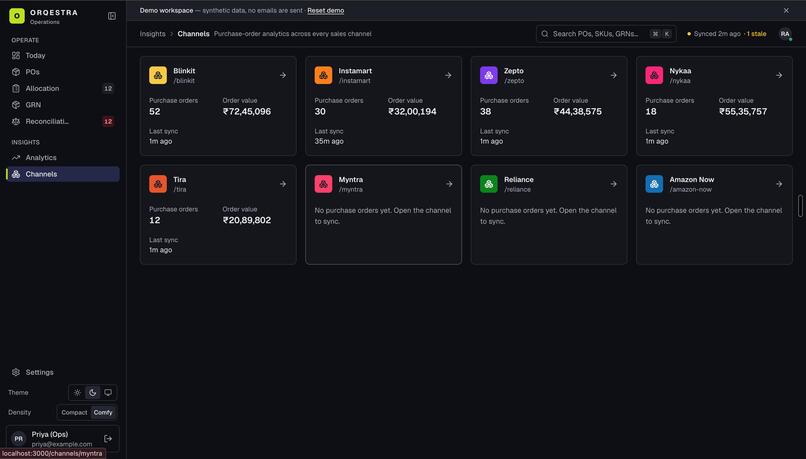Open the Reconciliation sidebar item
Screen dimensions: 806x459
pyautogui.click(x=63, y=121)
